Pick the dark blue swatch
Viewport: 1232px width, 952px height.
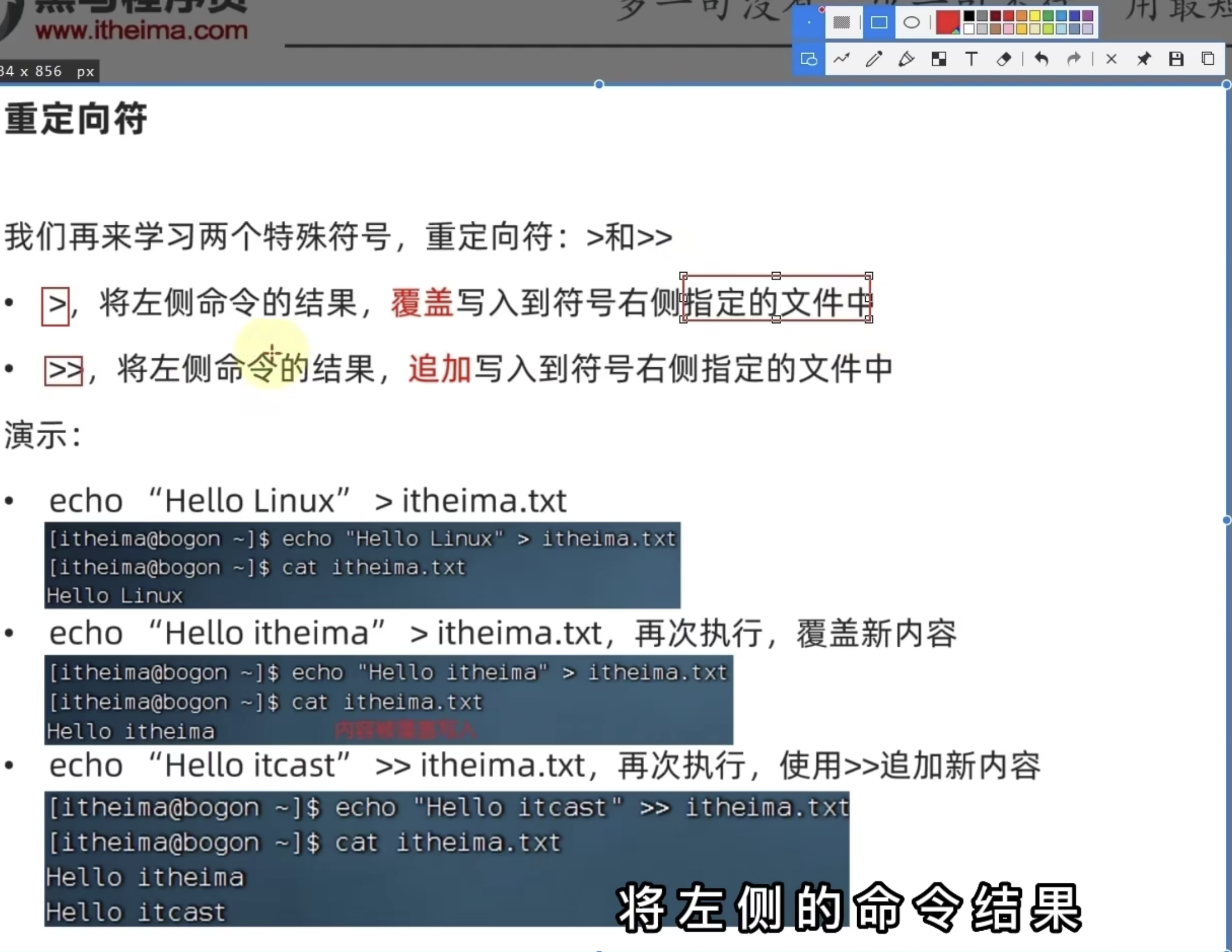(x=1075, y=16)
